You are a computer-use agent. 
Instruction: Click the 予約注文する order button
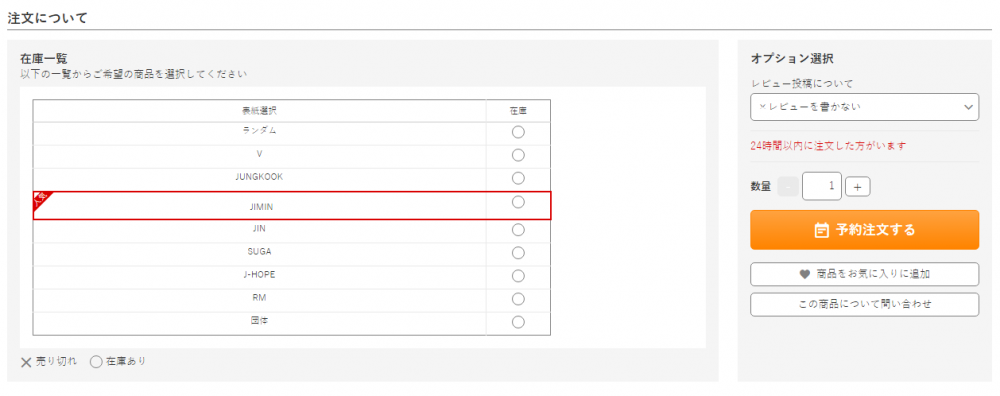[x=864, y=230]
